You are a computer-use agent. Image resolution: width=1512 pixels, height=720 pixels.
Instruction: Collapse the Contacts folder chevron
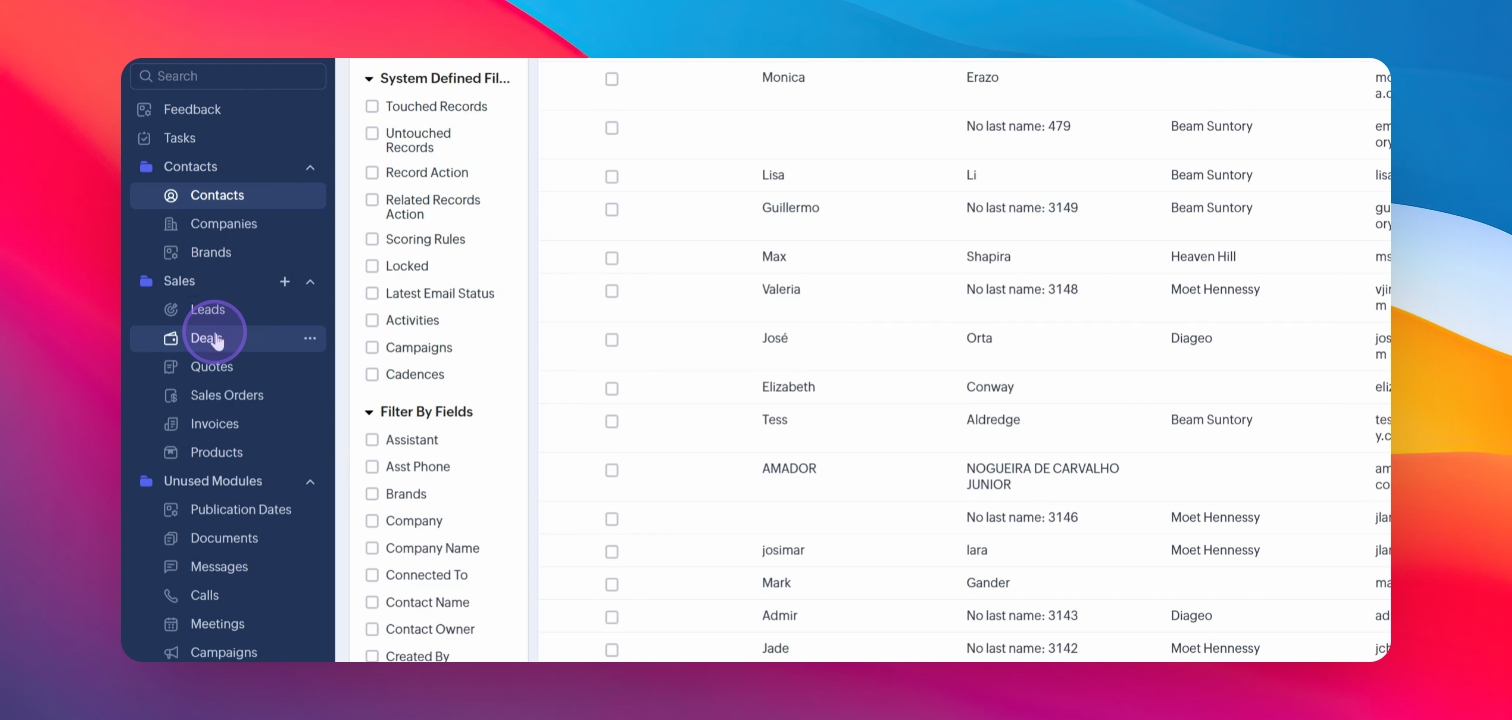point(310,167)
